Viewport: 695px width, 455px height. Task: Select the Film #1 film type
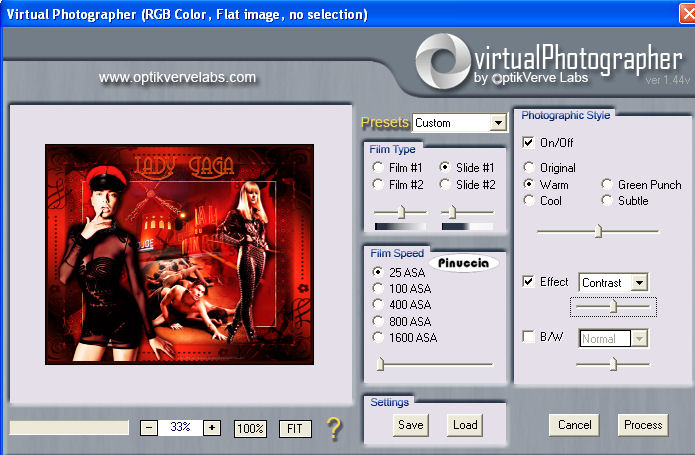point(378,167)
